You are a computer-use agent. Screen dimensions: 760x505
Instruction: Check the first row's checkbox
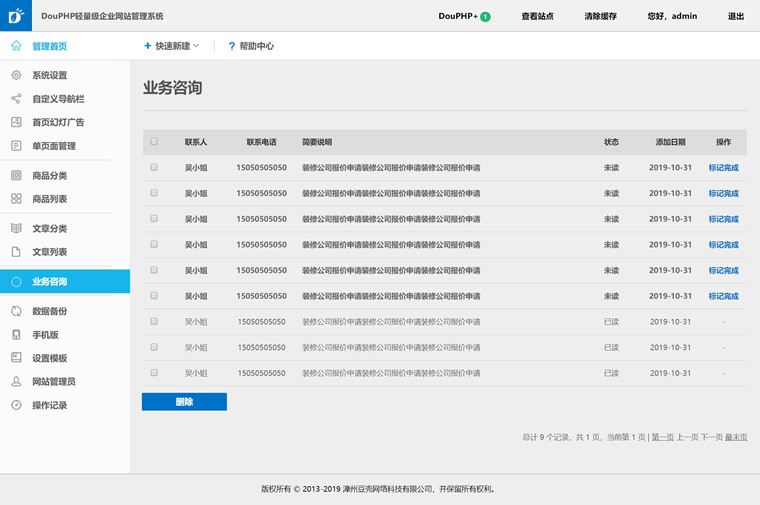pos(154,167)
